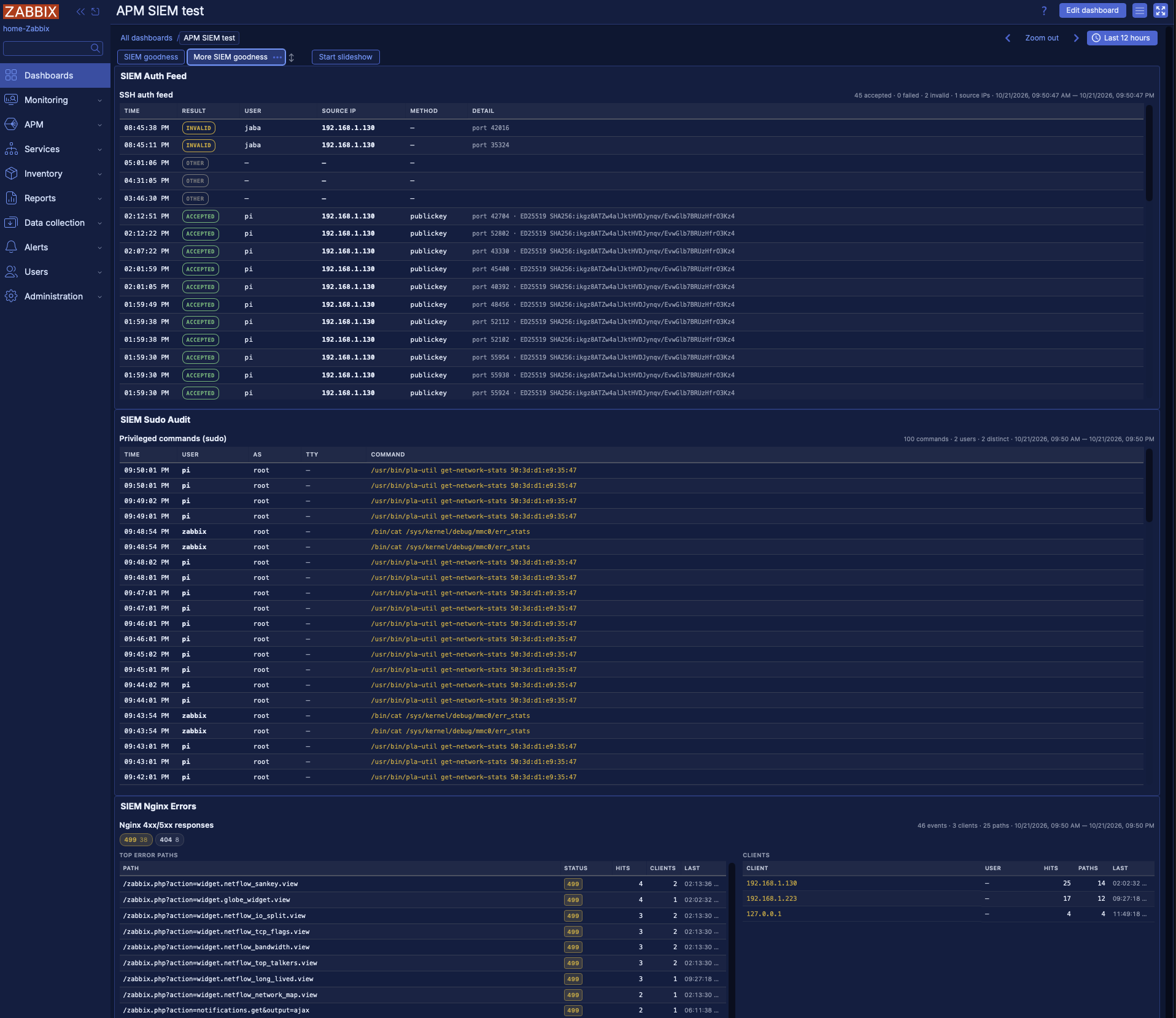Open the All dashboards link

coord(146,38)
